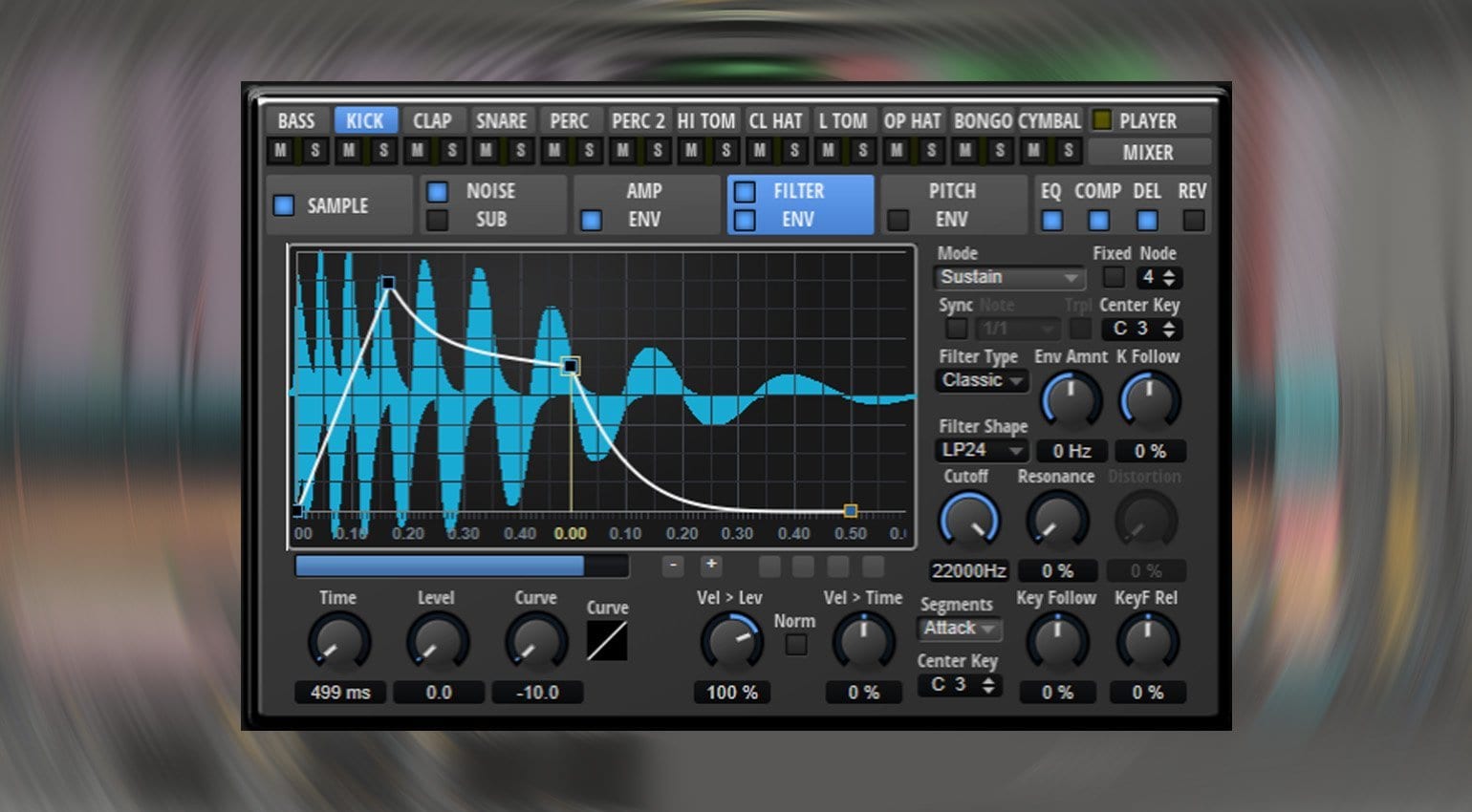Viewport: 1472px width, 812px height.
Task: Switch to the CLAP tab
Action: (x=433, y=120)
